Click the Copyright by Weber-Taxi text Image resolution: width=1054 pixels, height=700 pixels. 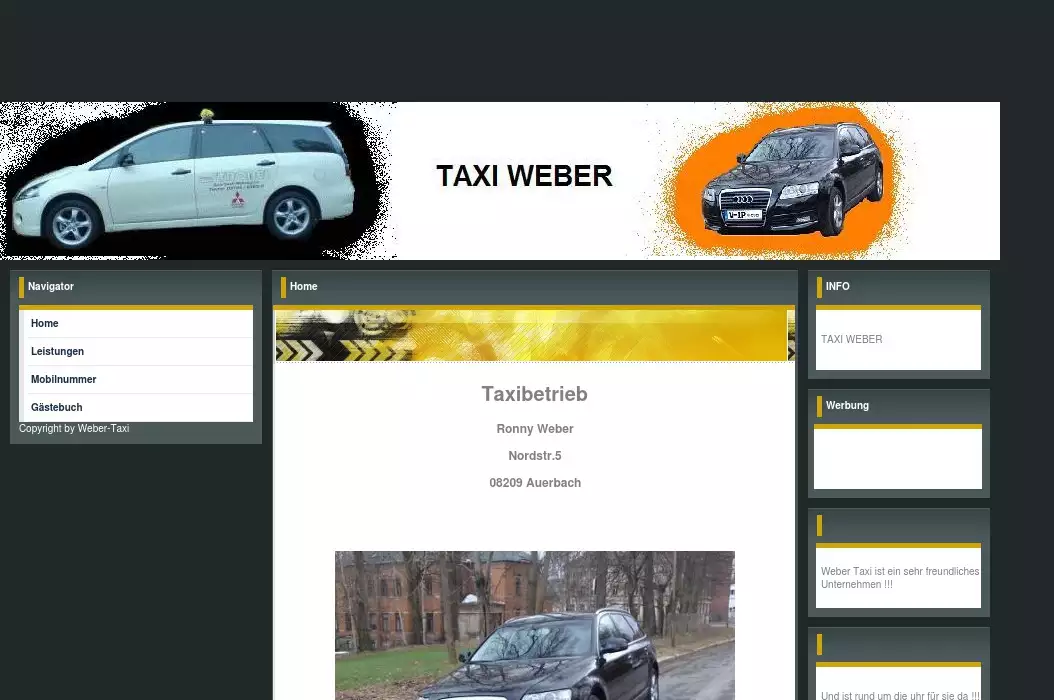point(74,429)
